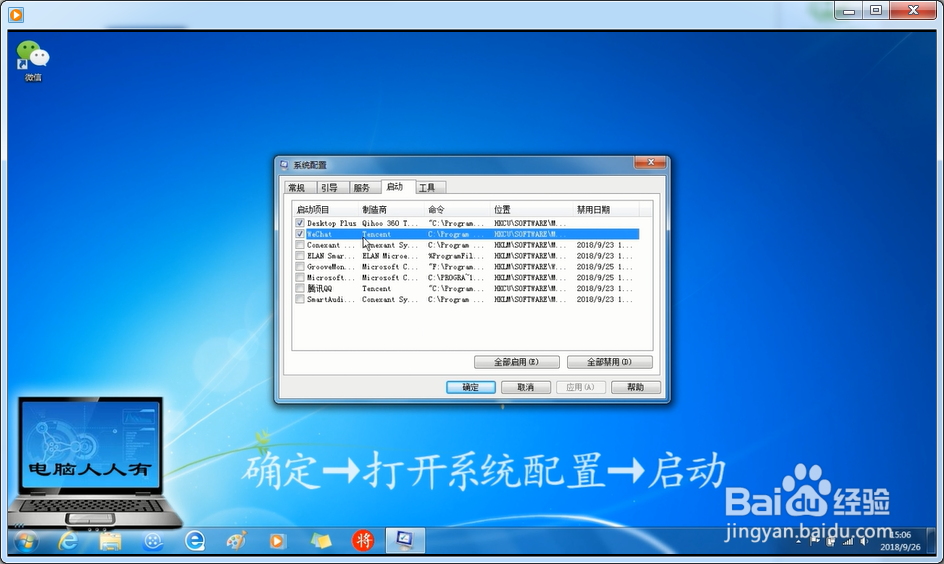This screenshot has width=944, height=564.
Task: Enable the Conexant startup item checkbox
Action: [x=300, y=245]
